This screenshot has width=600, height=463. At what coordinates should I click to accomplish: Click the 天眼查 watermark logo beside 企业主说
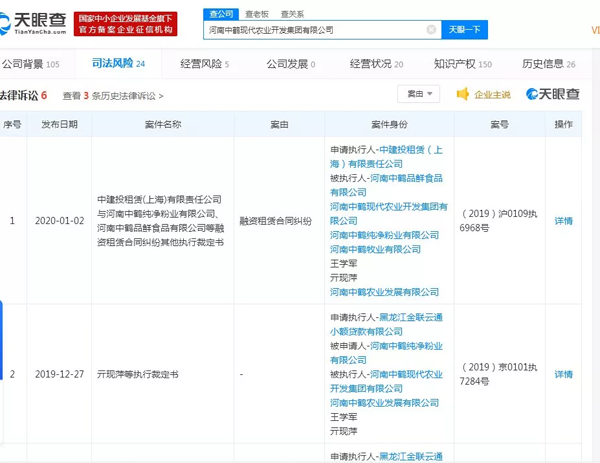[x=551, y=94]
